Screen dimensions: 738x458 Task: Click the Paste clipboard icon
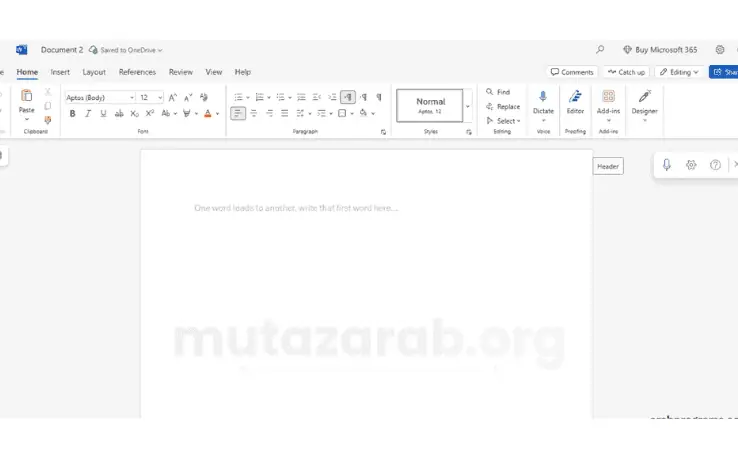pos(26,96)
